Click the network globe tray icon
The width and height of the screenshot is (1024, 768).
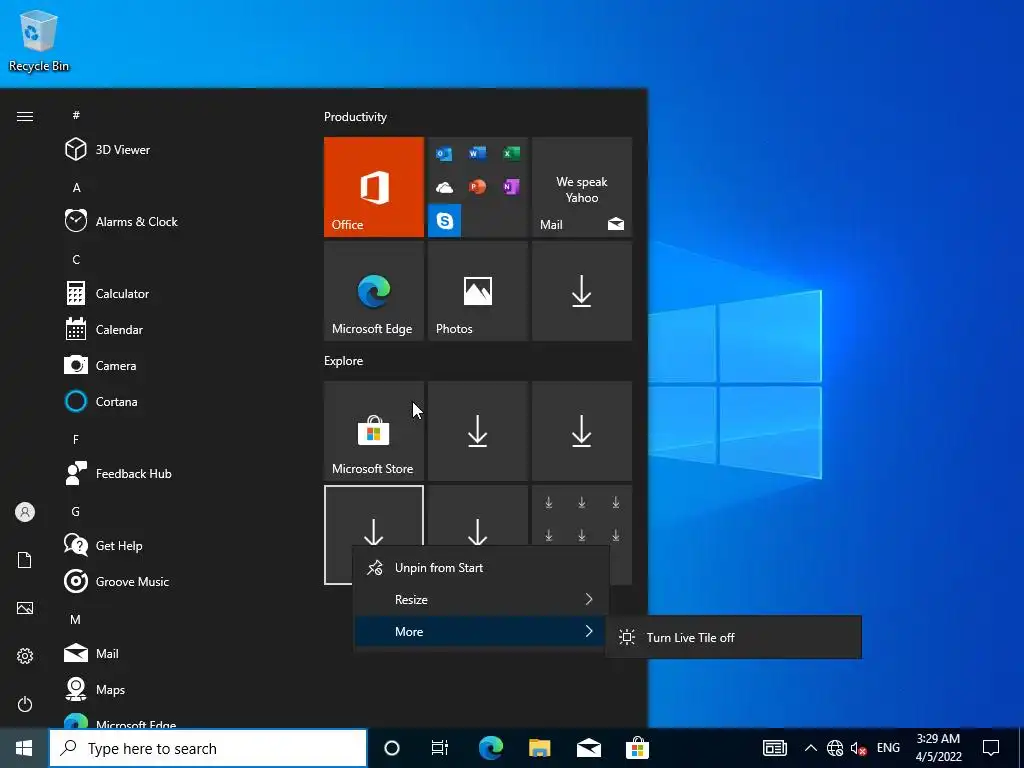[x=835, y=748]
